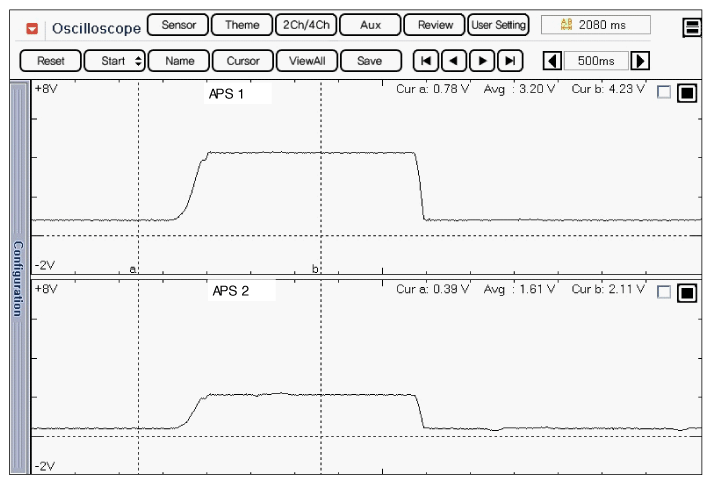The height and width of the screenshot is (484, 712).
Task: Step back one waveform frame
Action: click(x=454, y=61)
